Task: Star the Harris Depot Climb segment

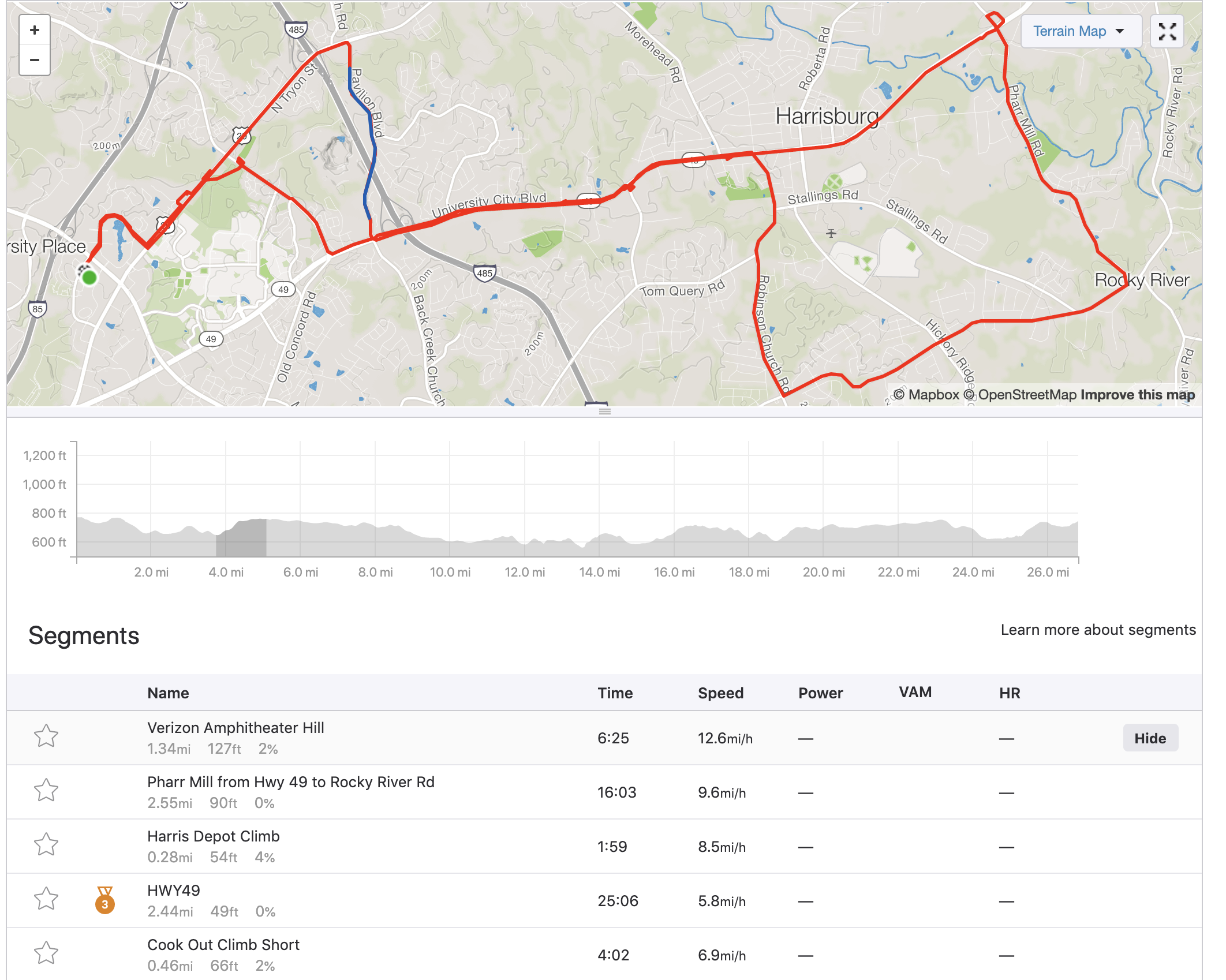Action: (46, 844)
